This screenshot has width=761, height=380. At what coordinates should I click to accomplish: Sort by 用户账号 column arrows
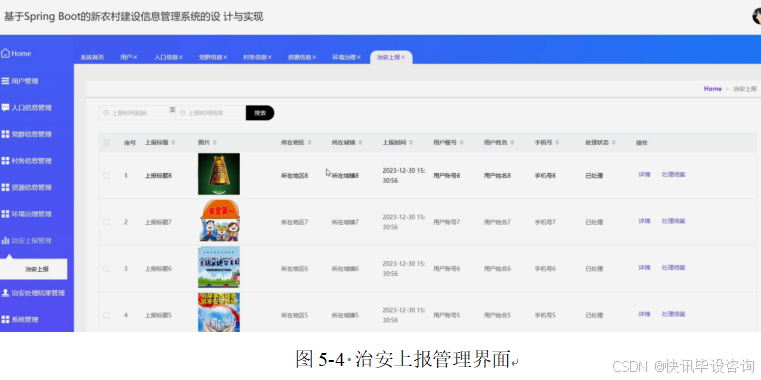tap(462, 143)
